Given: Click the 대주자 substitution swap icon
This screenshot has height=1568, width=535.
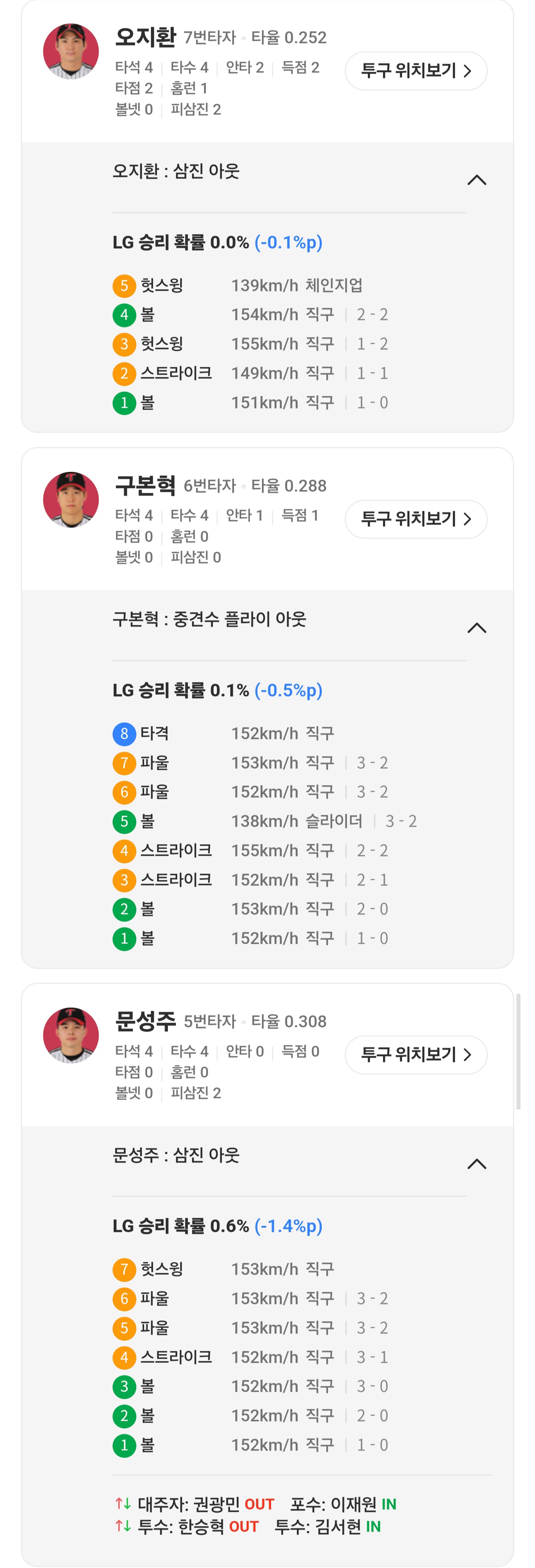Looking at the screenshot, I should [123, 1504].
